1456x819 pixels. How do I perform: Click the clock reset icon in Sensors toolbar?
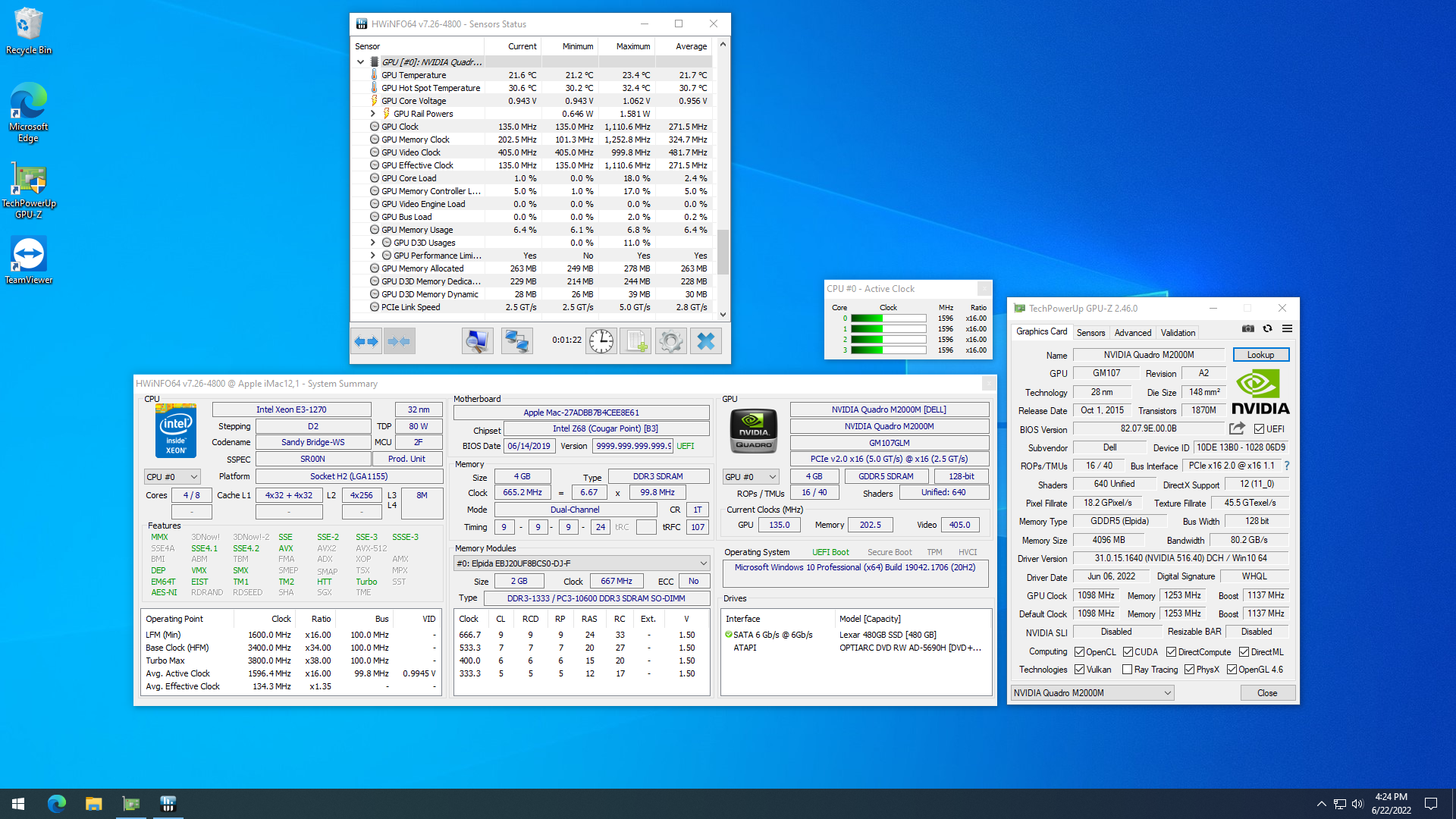point(601,341)
